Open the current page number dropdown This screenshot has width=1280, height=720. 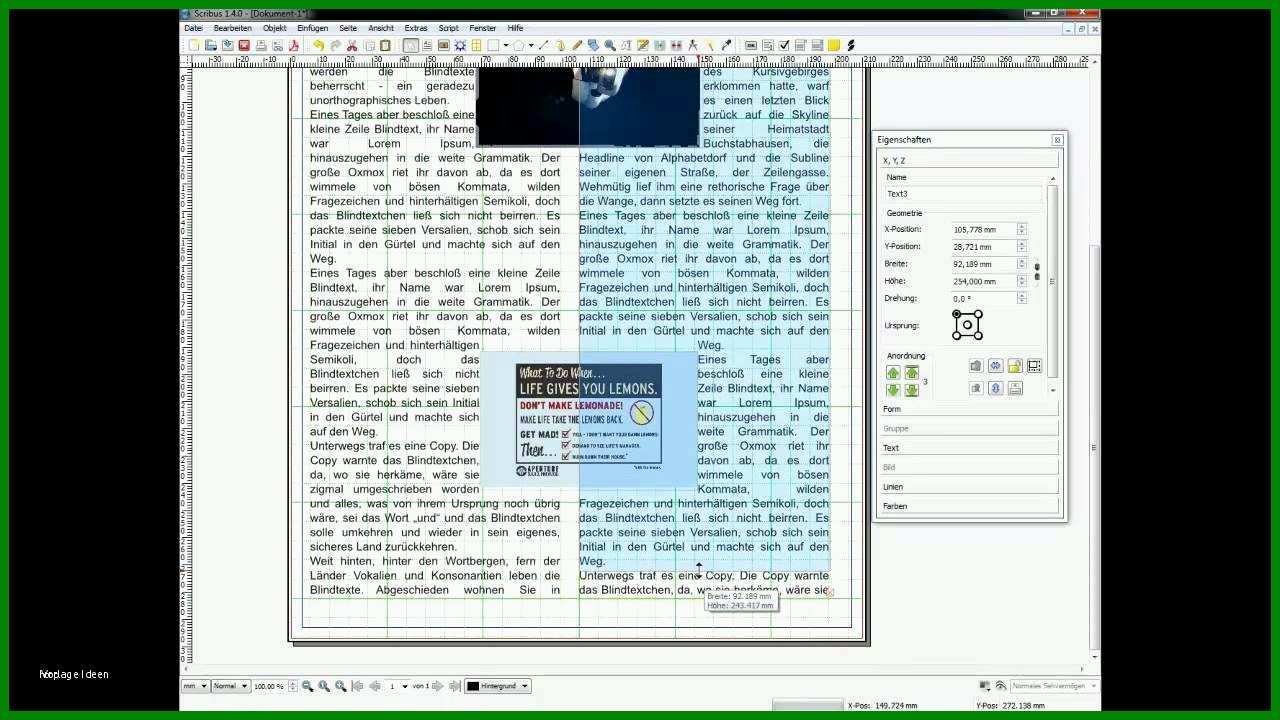(x=399, y=686)
